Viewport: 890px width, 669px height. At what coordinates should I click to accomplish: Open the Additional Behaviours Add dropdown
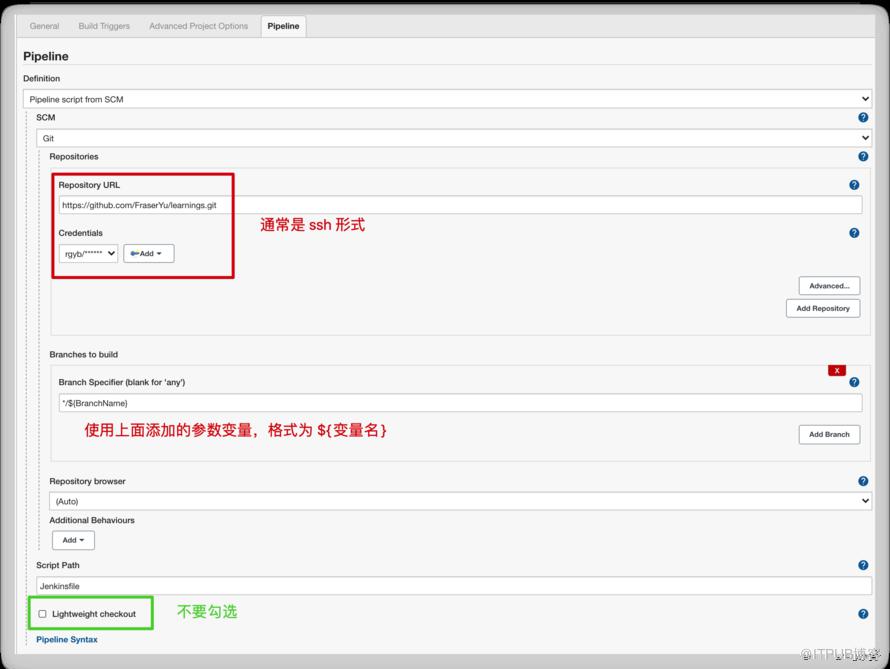[73, 540]
